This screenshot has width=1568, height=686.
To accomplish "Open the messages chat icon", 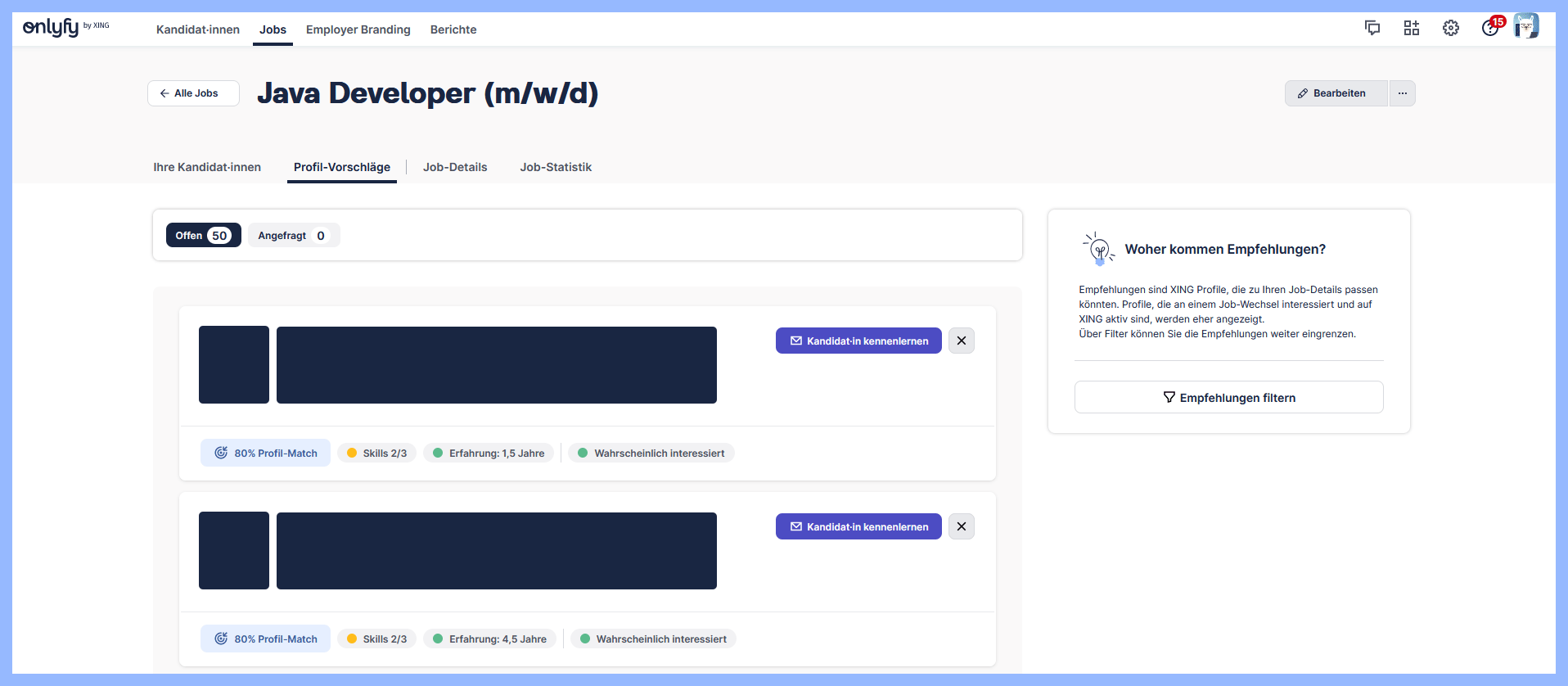I will pos(1372,29).
